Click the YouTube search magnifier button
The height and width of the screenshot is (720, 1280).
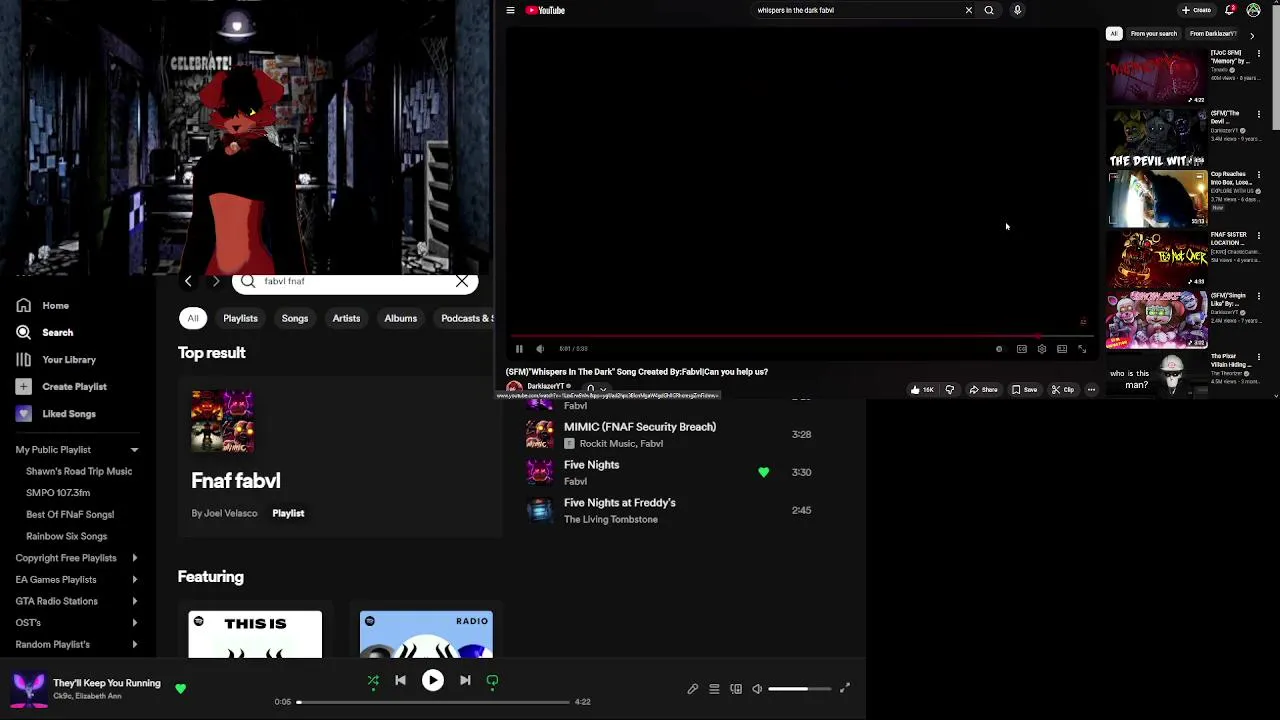[989, 10]
